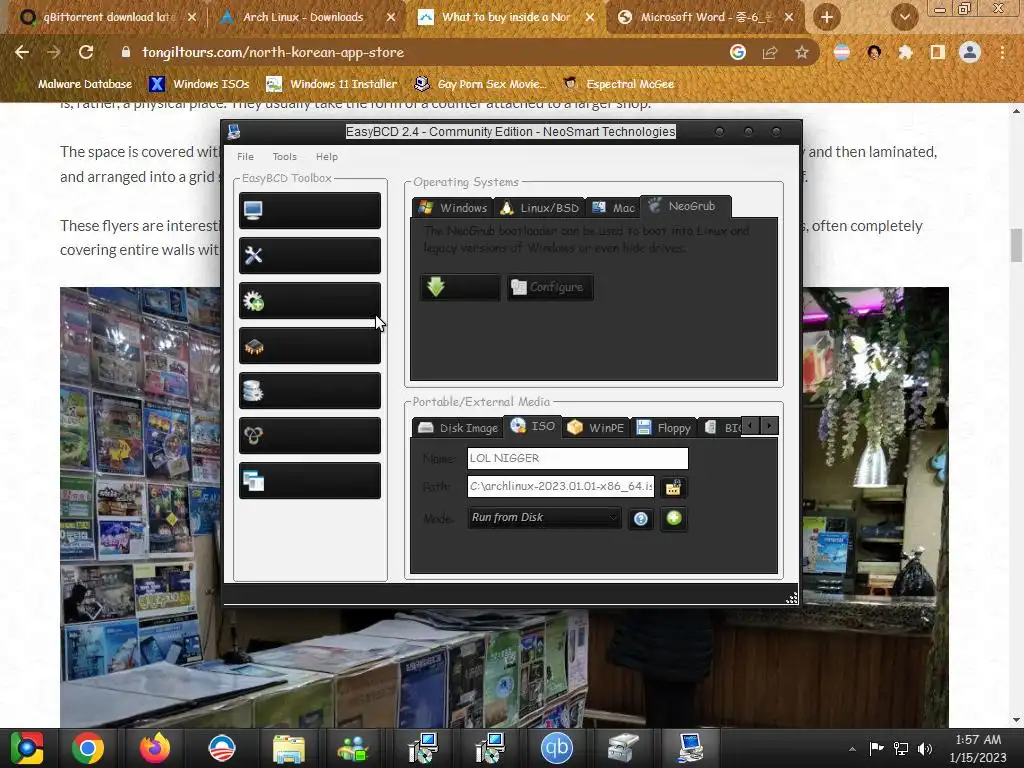
Task: Add the ISO entry with the green plus icon
Action: click(x=674, y=519)
